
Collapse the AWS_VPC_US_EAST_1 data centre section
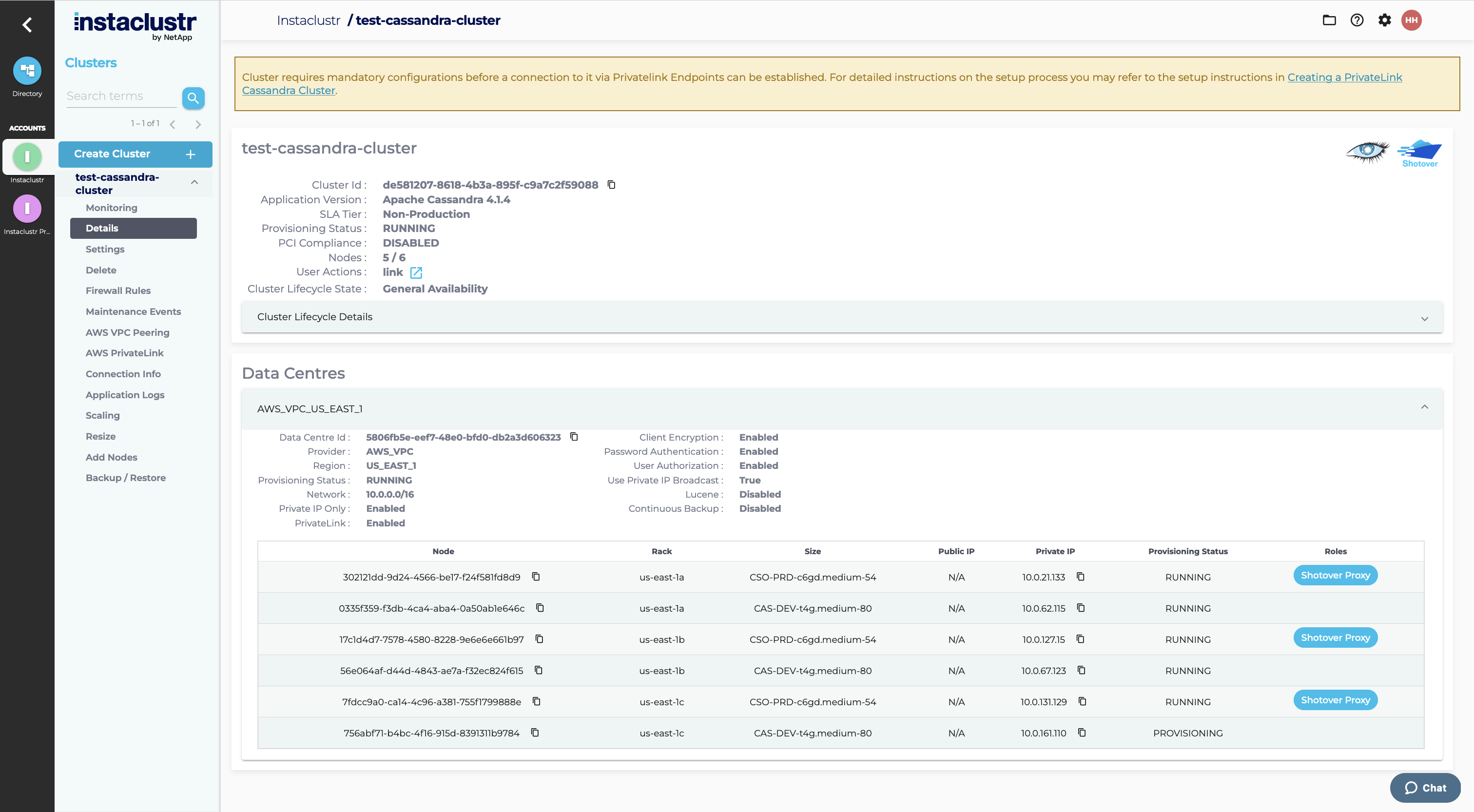coord(1424,407)
